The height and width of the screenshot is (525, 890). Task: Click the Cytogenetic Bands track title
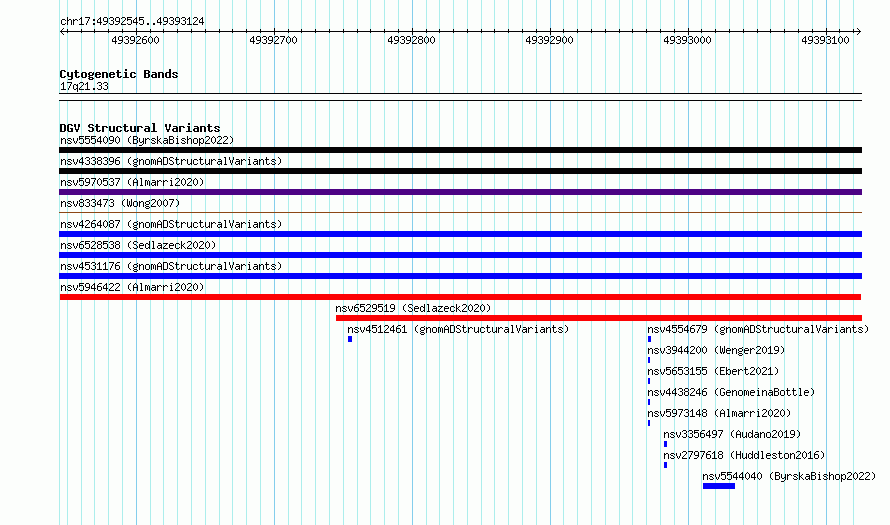(119, 74)
